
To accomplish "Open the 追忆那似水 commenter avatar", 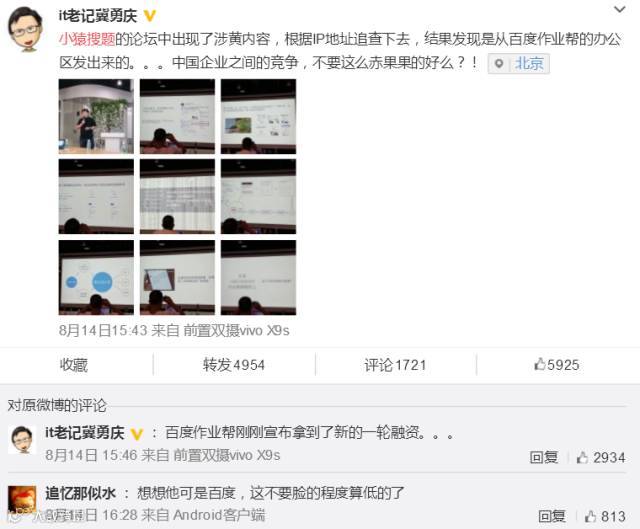I will coord(22,500).
